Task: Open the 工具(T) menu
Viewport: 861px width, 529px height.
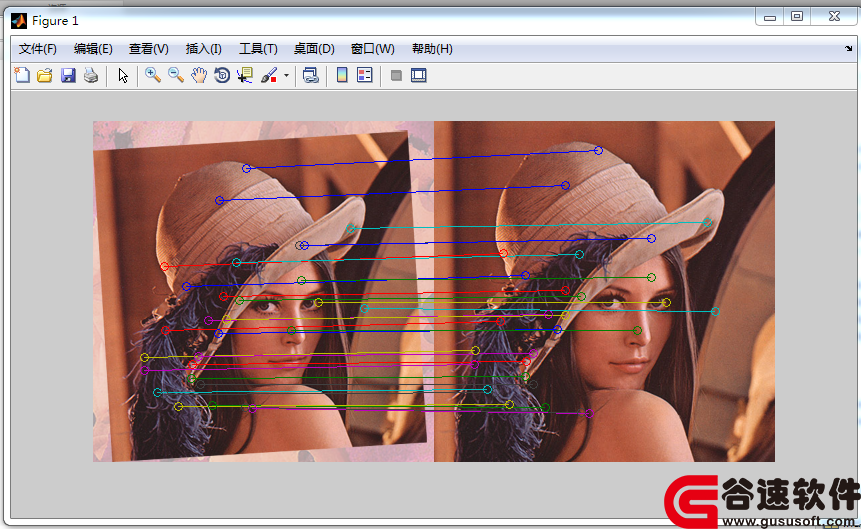Action: (258, 49)
